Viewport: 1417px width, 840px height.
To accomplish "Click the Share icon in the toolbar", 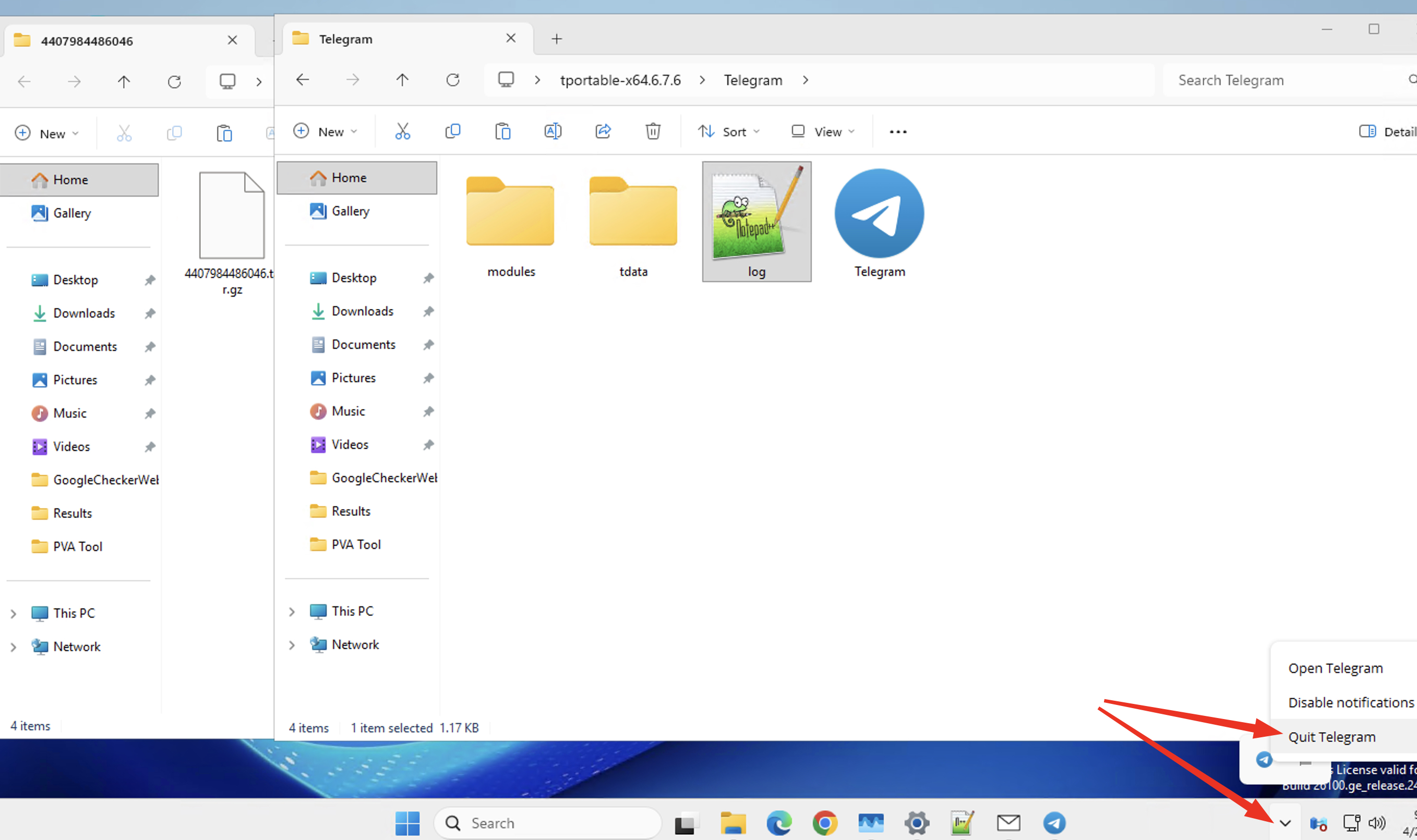I will pyautogui.click(x=603, y=131).
